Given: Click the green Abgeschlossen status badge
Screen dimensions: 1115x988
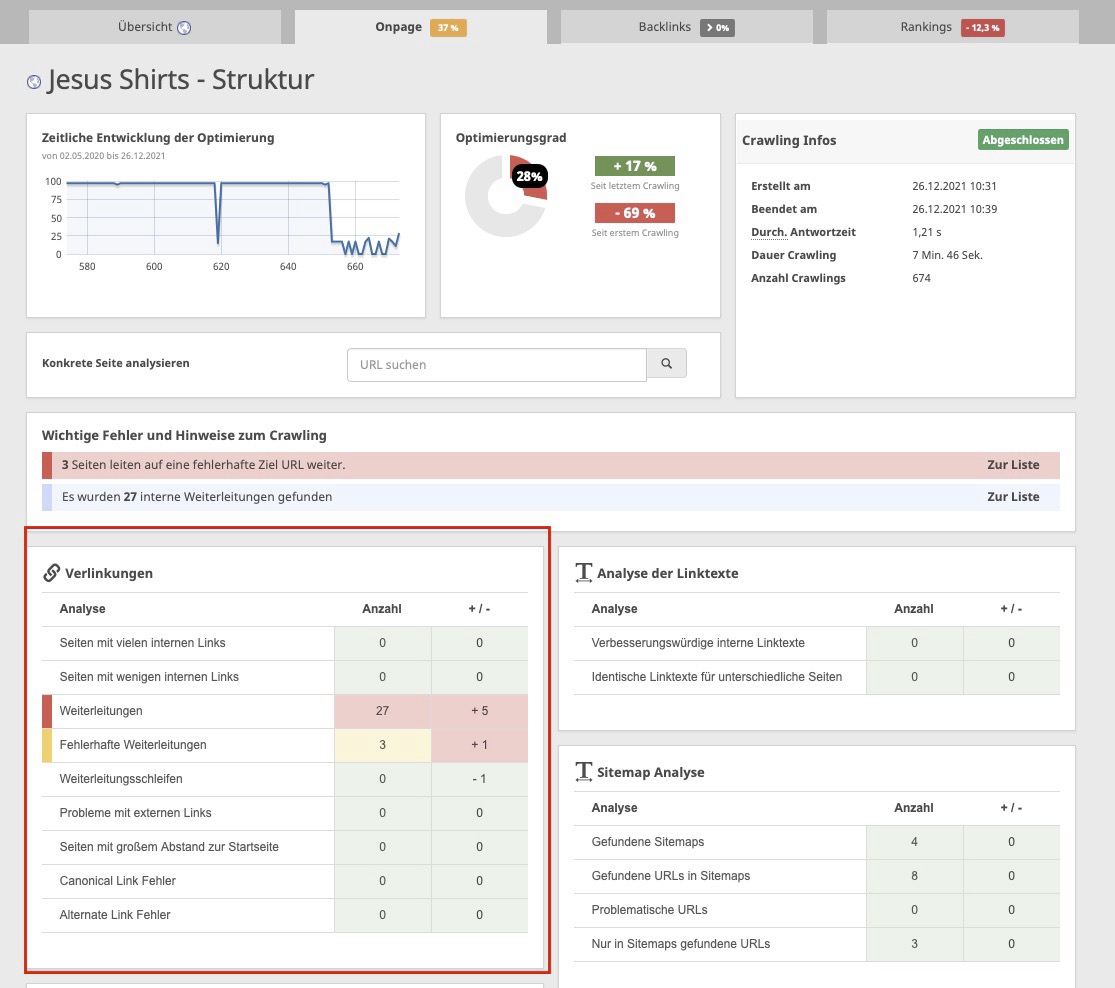Looking at the screenshot, I should click(x=1023, y=140).
